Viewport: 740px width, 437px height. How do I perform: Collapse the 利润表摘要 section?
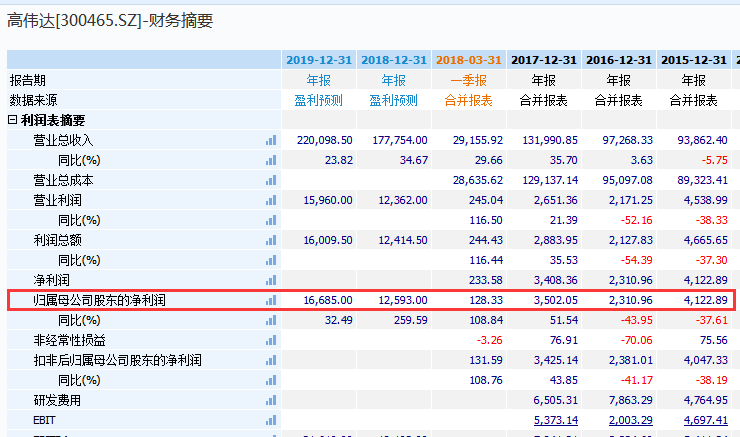point(13,120)
